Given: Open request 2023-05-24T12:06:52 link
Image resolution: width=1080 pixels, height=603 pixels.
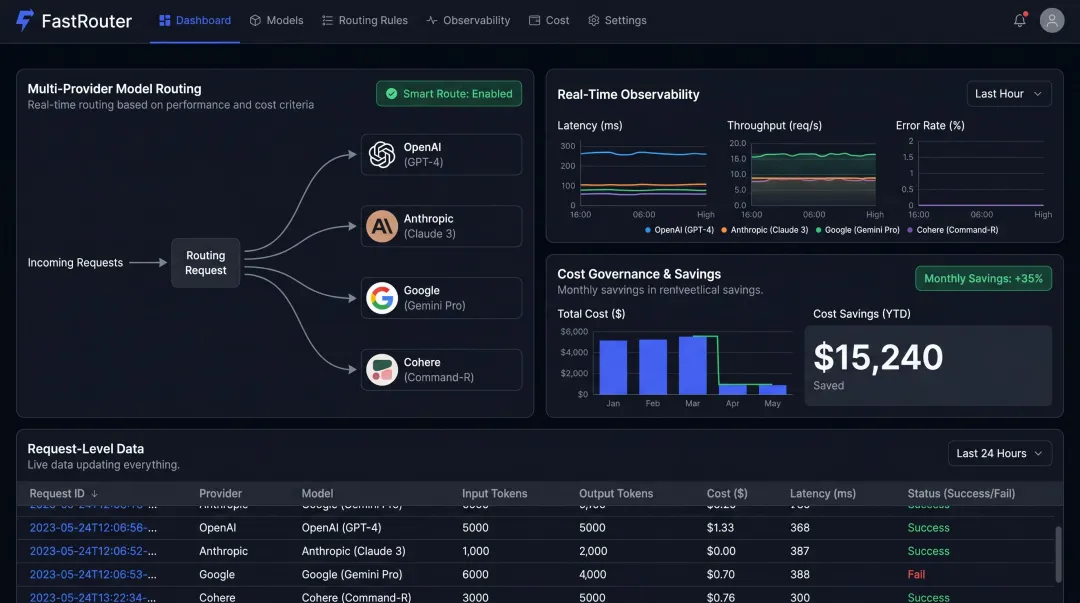Looking at the screenshot, I should (93, 551).
